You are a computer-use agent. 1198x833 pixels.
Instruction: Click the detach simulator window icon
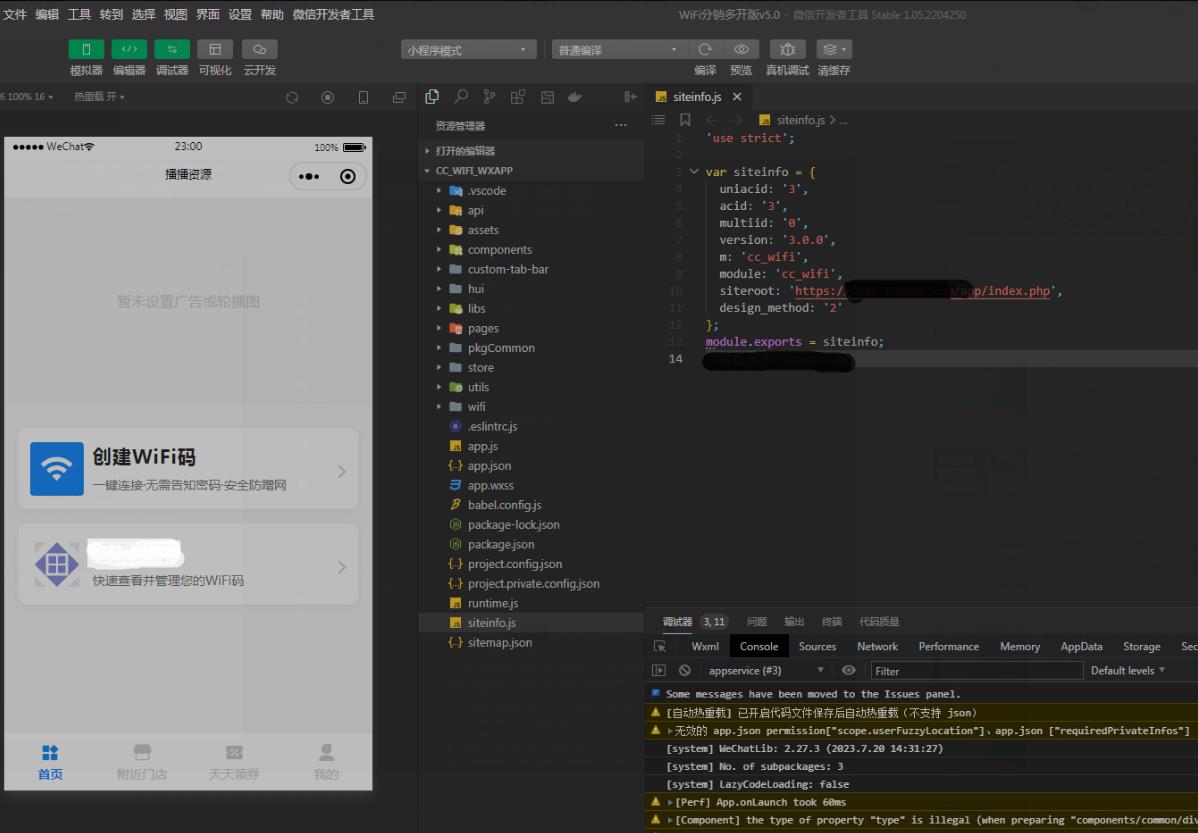pos(399,97)
